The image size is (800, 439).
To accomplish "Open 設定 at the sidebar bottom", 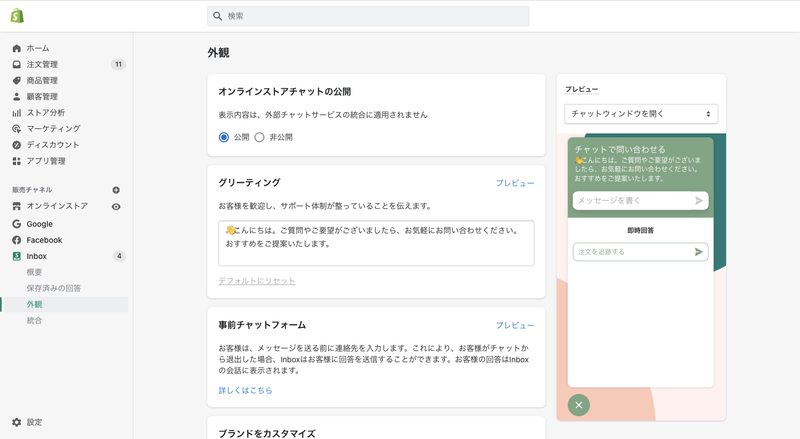I will coord(34,422).
